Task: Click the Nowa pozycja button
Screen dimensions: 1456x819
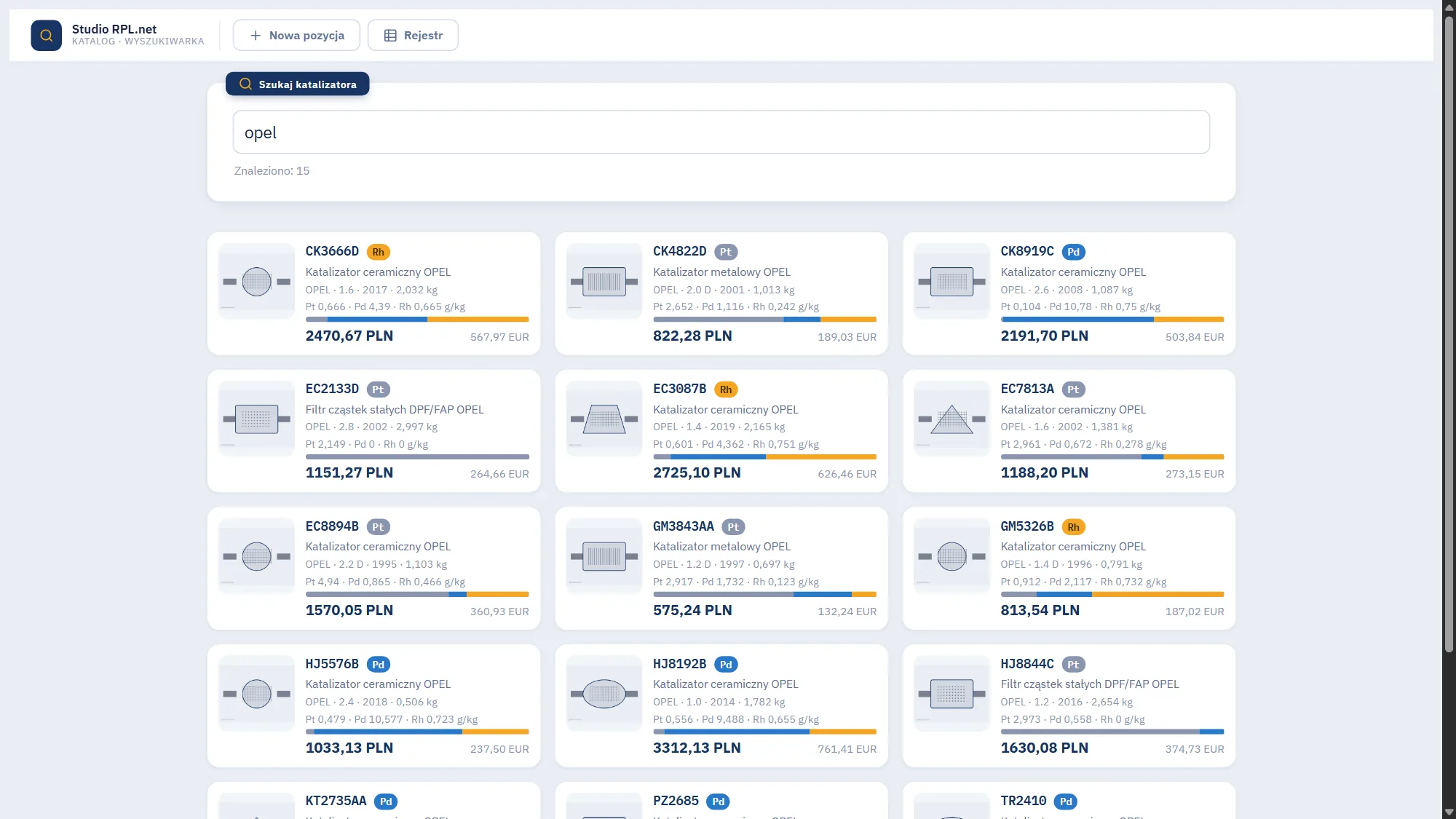Action: point(296,35)
